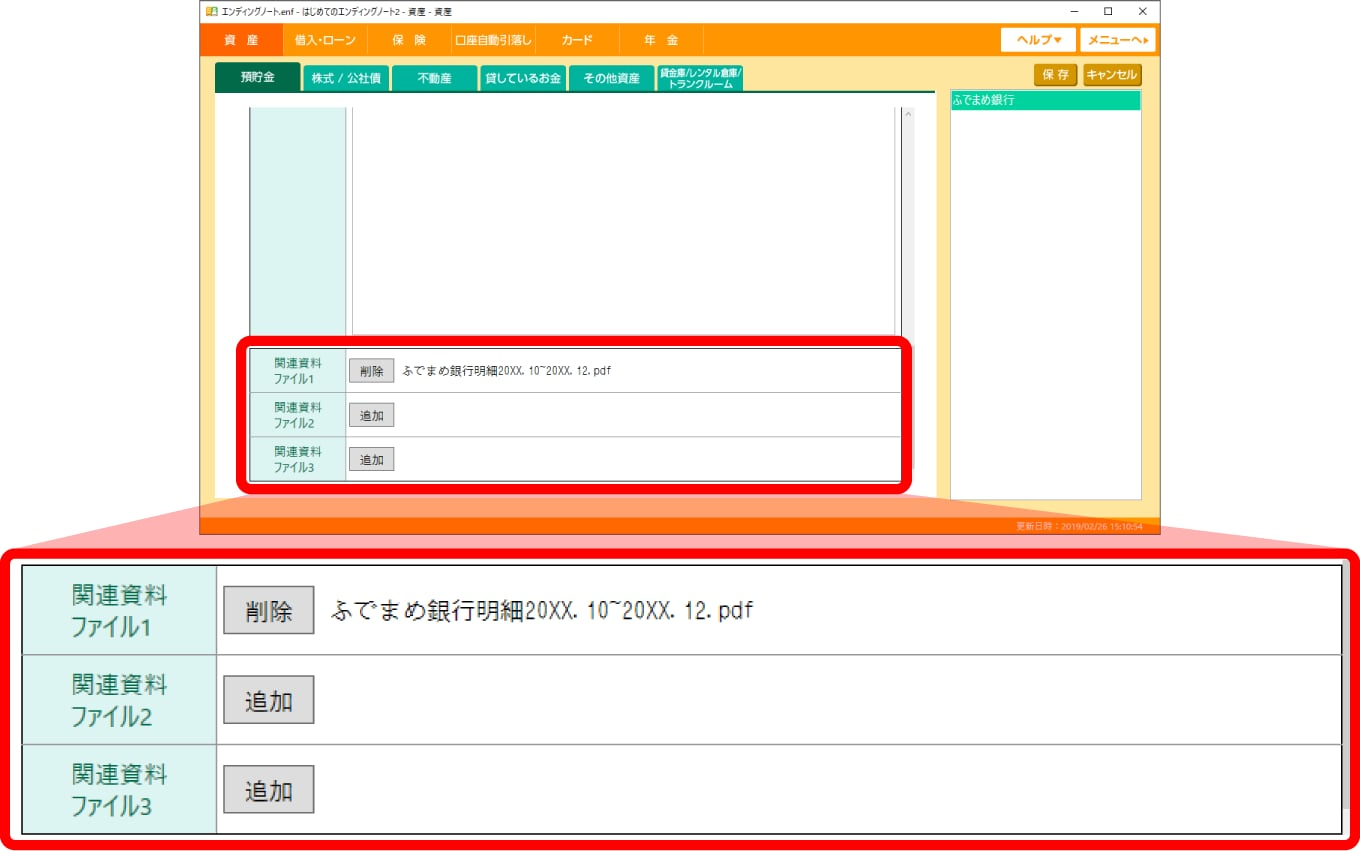Image resolution: width=1360 pixels, height=851 pixels.
Task: Click the メニューへ button
Action: click(1117, 40)
